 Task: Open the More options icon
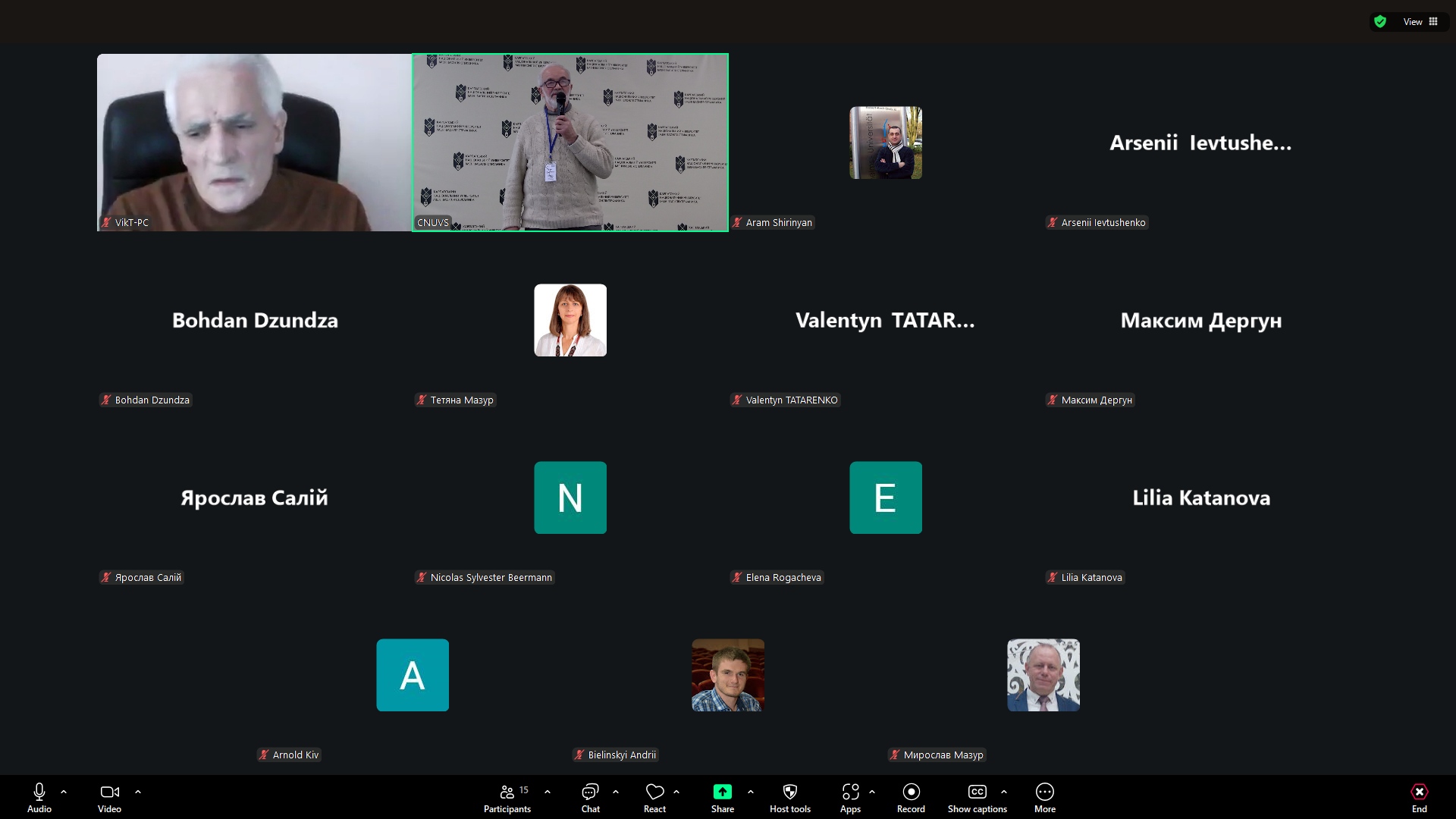coord(1044,792)
